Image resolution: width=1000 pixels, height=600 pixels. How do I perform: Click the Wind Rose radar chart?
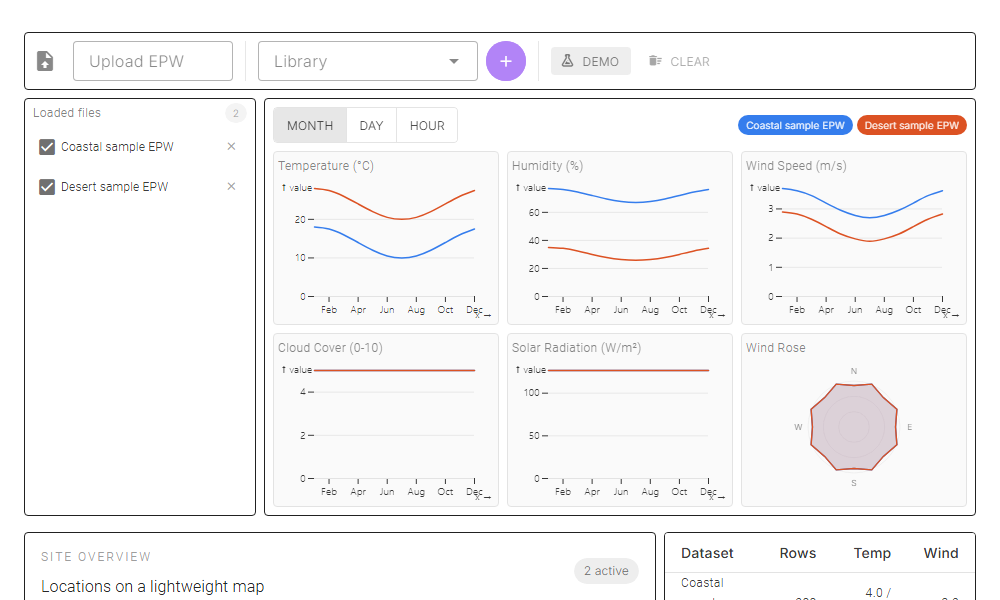point(853,427)
